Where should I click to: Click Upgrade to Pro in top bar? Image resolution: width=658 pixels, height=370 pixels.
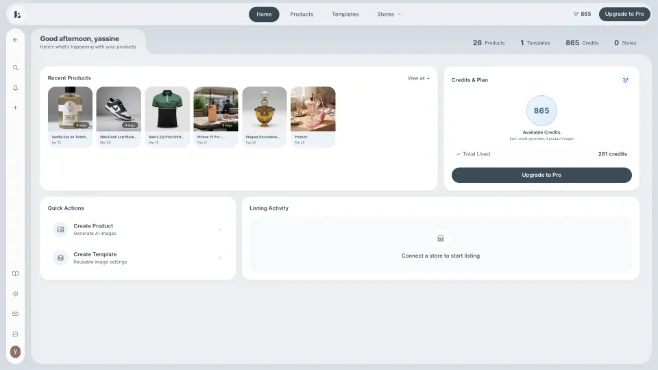pos(624,14)
